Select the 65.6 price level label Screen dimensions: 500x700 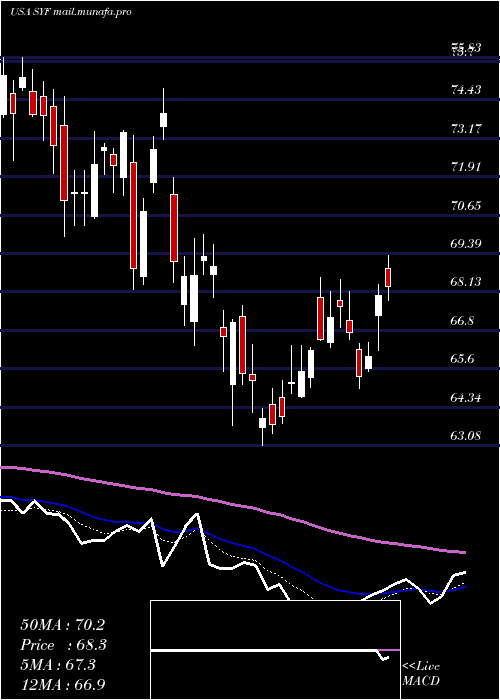coord(463,359)
